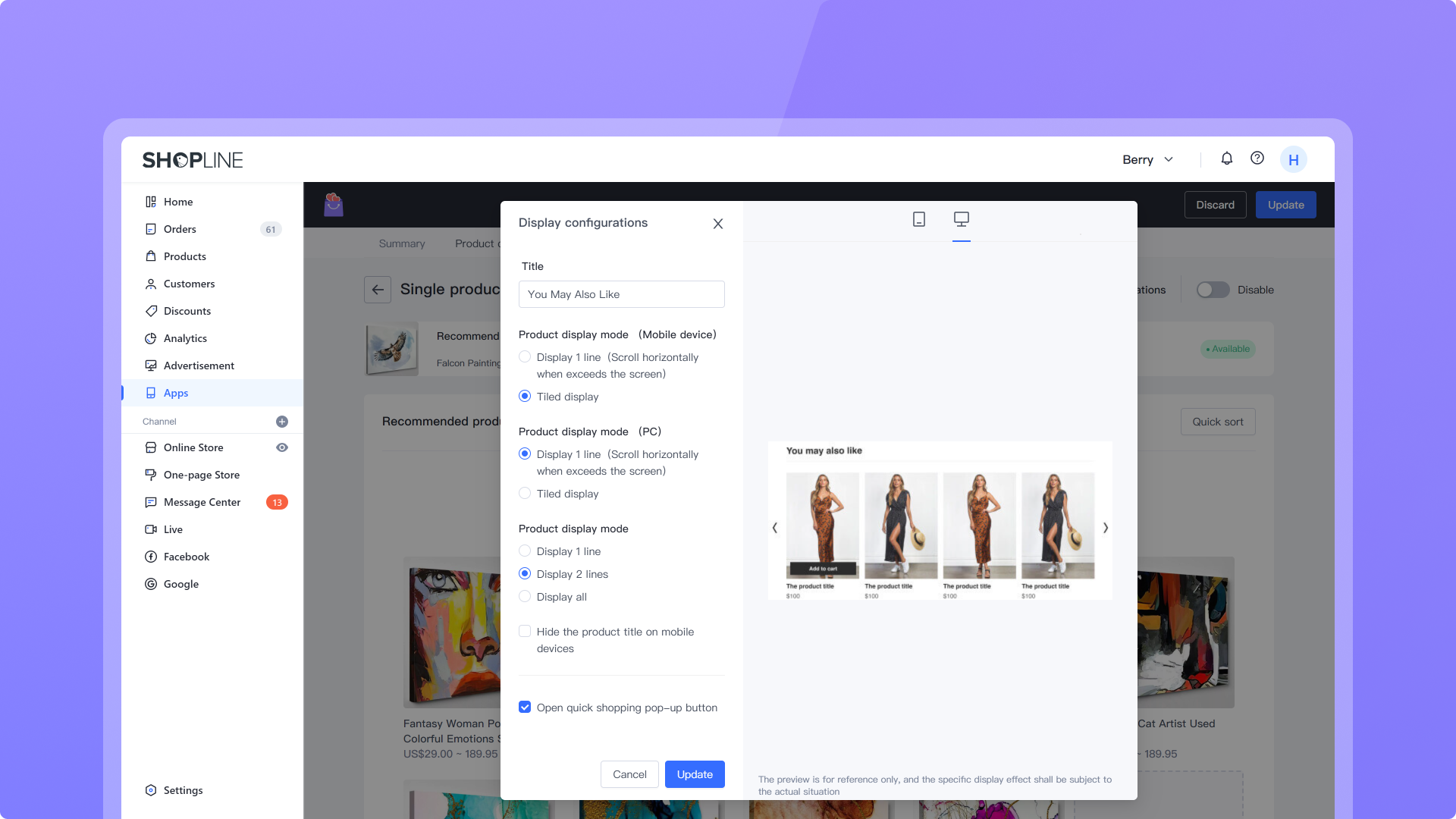The width and height of the screenshot is (1456, 819).
Task: Add a channel with plus icon
Action: [x=282, y=422]
